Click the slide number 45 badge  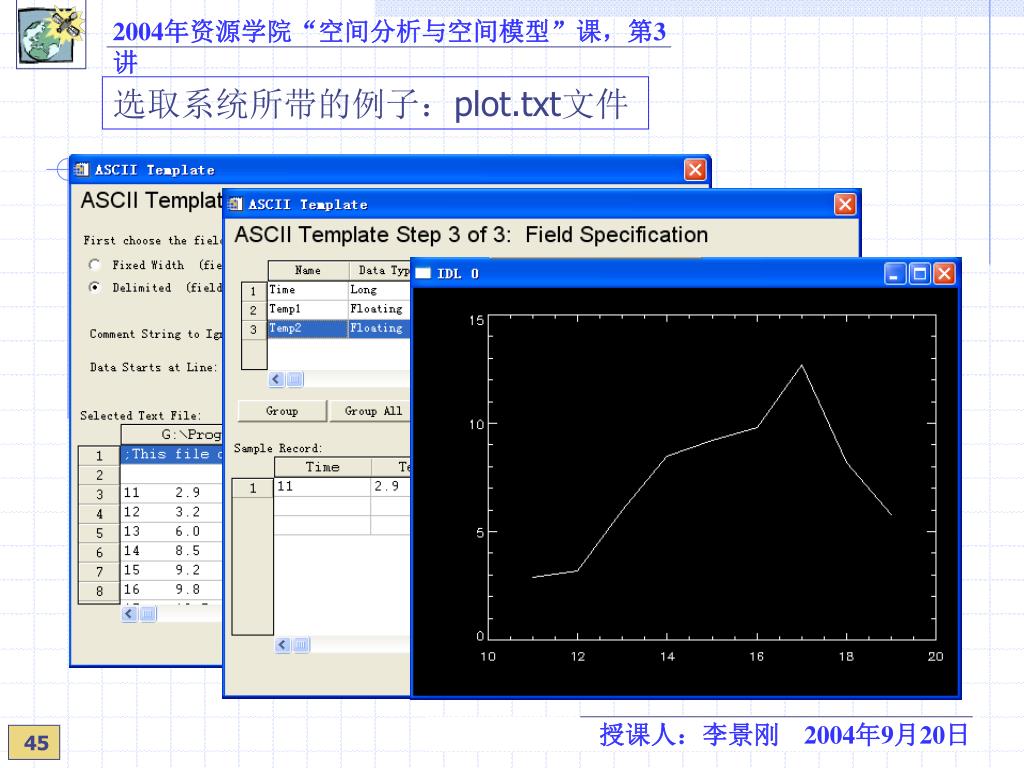pyautogui.click(x=35, y=743)
